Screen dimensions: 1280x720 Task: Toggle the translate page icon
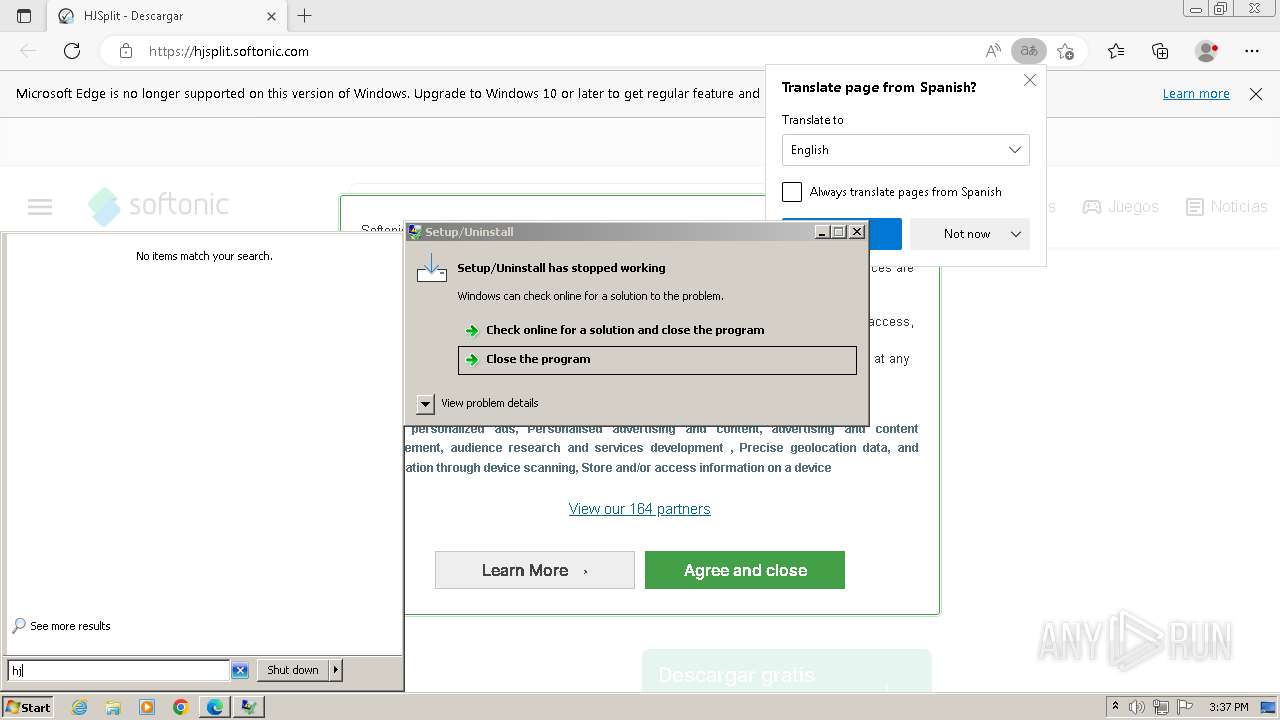coord(1028,51)
